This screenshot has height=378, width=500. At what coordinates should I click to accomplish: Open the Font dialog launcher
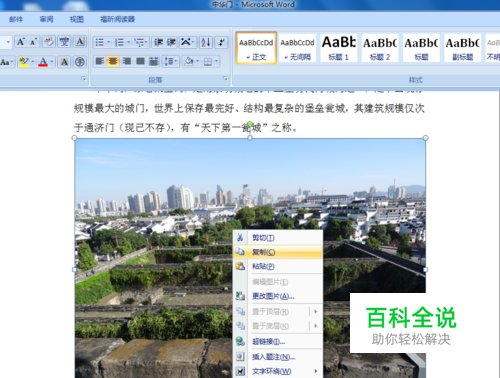(83, 79)
